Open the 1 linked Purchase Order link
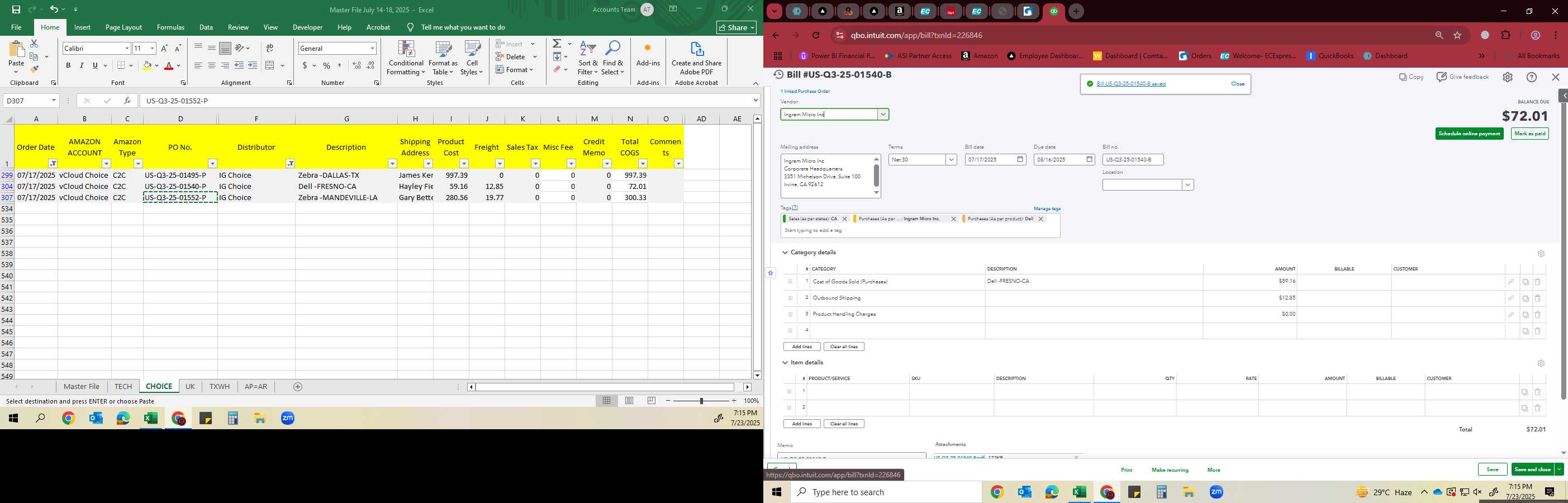Viewport: 1568px width, 503px height. [x=805, y=91]
